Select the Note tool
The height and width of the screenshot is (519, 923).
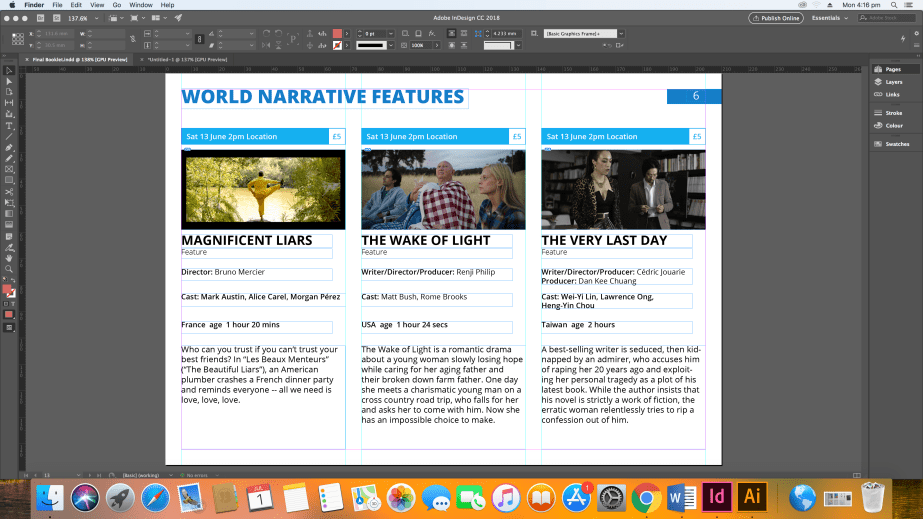click(x=9, y=237)
